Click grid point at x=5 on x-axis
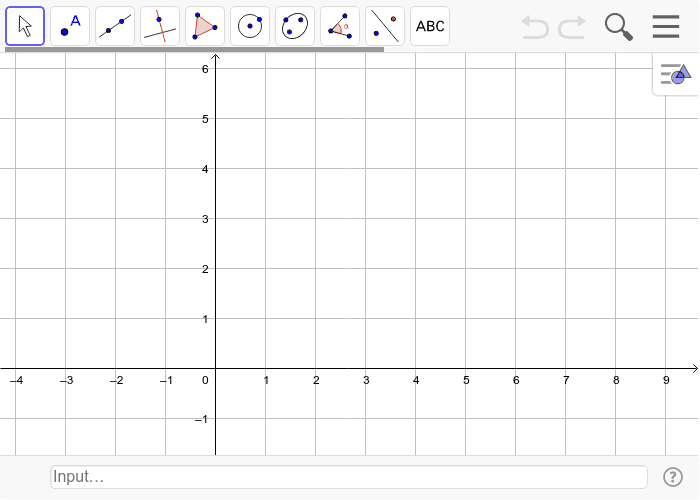The height and width of the screenshot is (500, 700). coord(466,369)
